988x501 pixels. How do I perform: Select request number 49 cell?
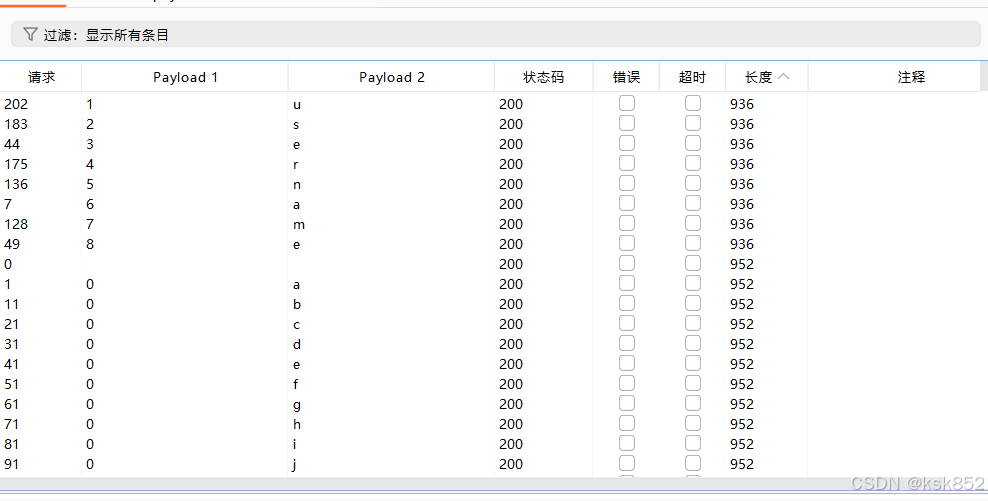tap(12, 244)
